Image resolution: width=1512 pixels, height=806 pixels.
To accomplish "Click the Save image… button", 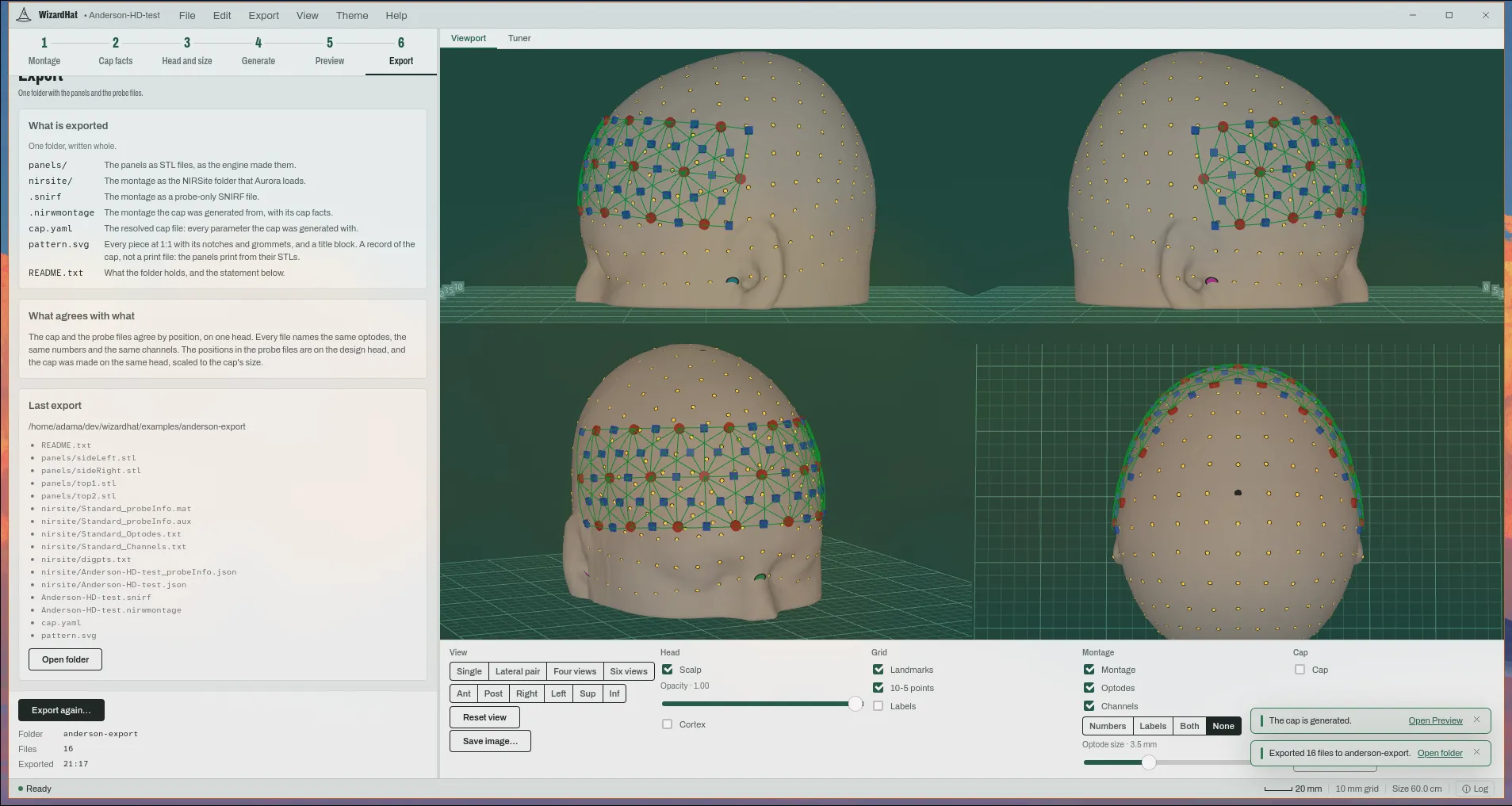I will click(490, 741).
